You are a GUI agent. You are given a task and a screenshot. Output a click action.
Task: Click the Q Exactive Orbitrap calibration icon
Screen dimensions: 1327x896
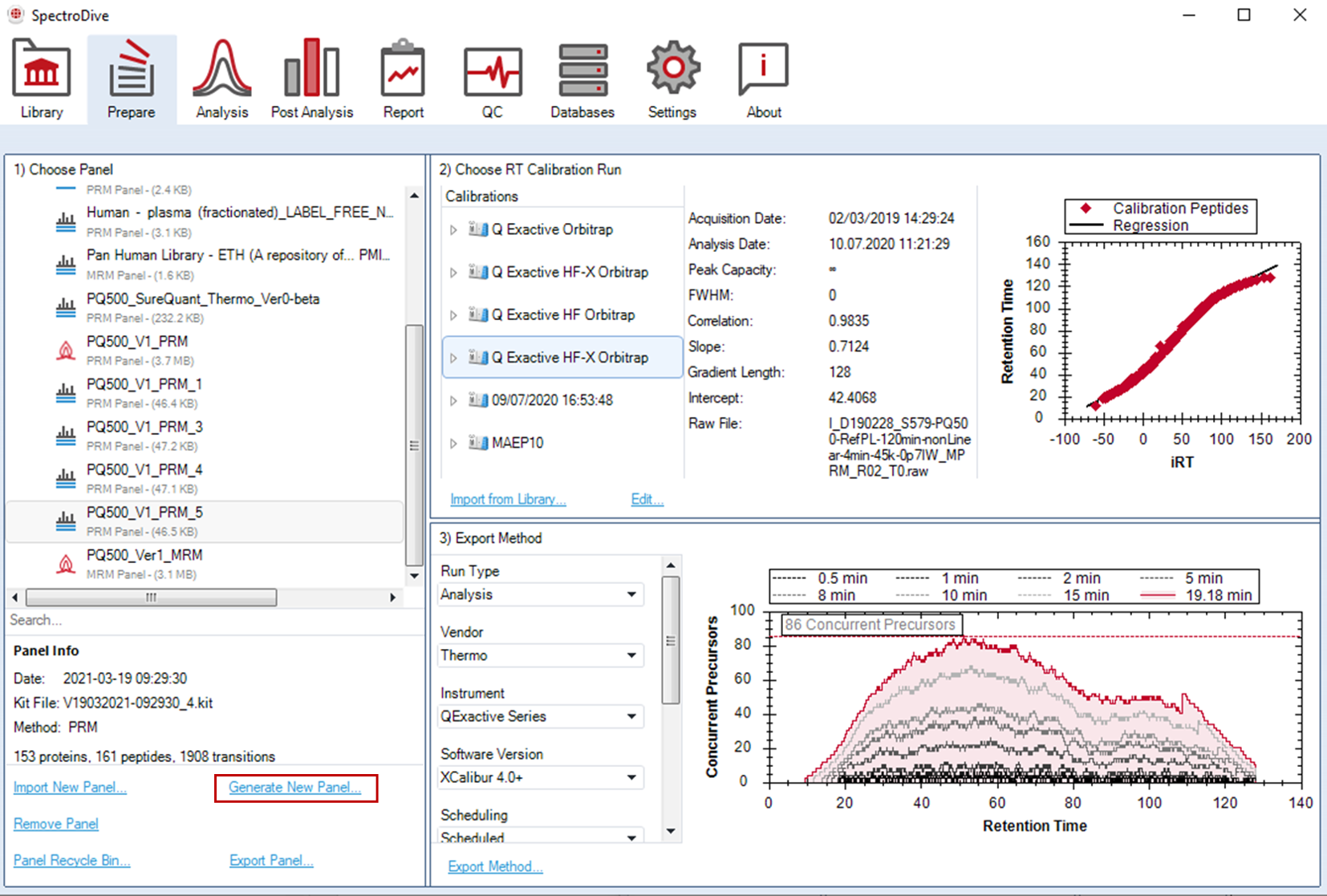pyautogui.click(x=478, y=229)
